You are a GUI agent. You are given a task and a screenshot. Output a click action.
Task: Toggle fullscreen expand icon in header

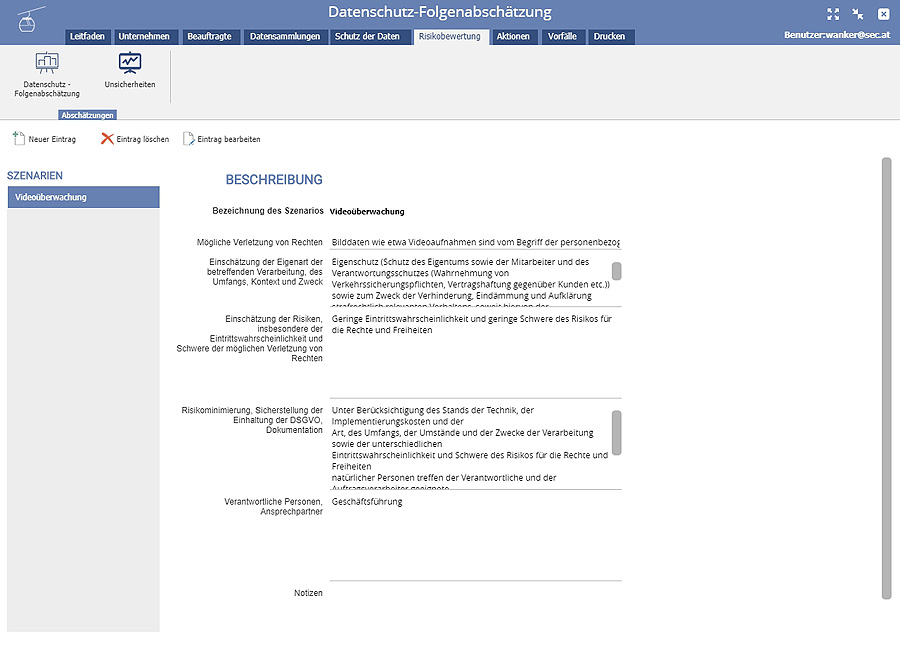pyautogui.click(x=833, y=14)
